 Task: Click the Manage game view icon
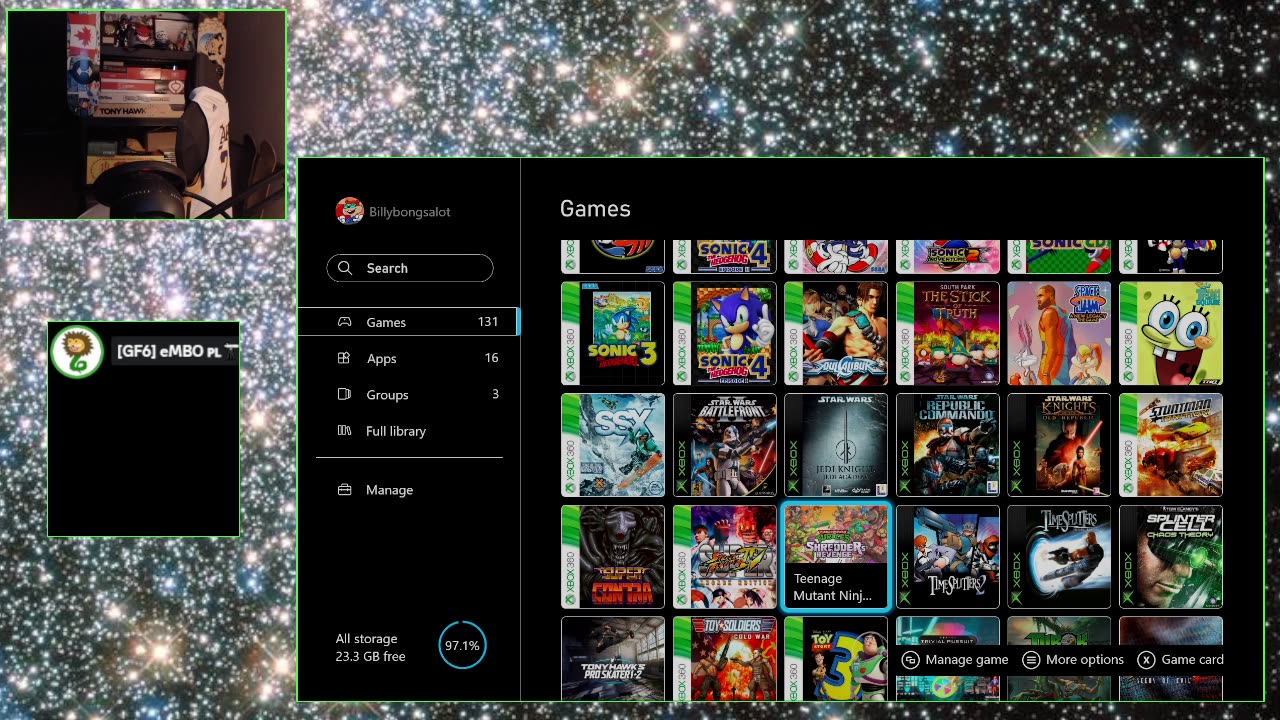click(x=910, y=660)
